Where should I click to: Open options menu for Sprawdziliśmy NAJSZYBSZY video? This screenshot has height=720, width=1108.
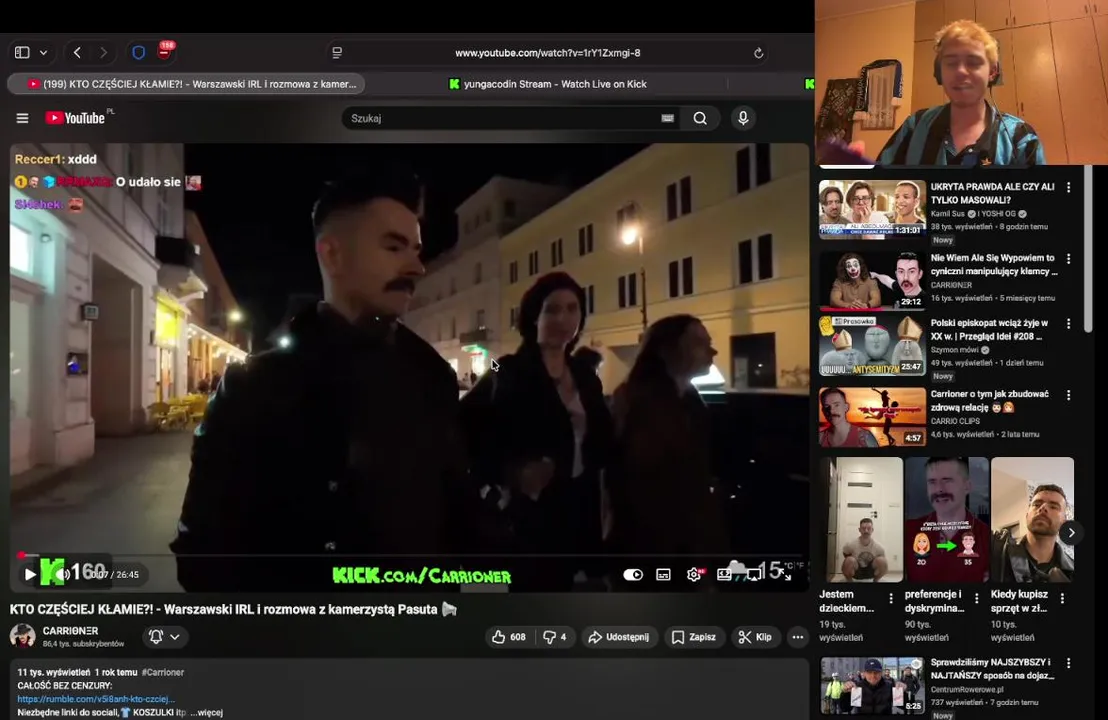(x=1068, y=663)
